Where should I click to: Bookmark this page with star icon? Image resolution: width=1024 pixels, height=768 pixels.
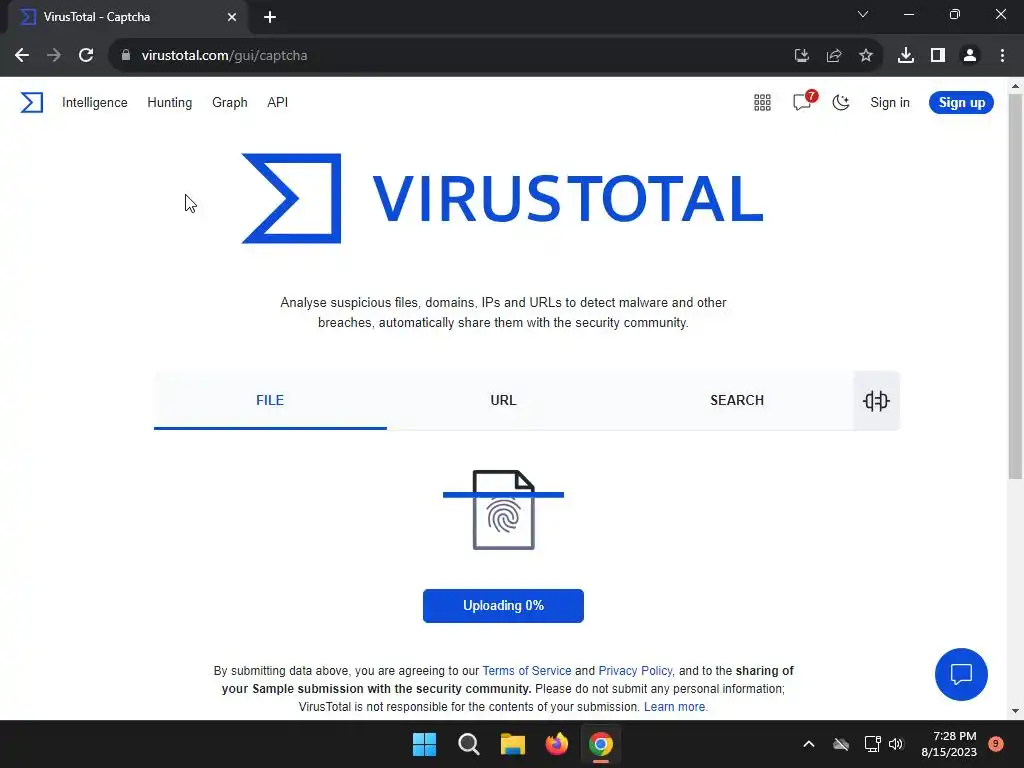point(866,56)
